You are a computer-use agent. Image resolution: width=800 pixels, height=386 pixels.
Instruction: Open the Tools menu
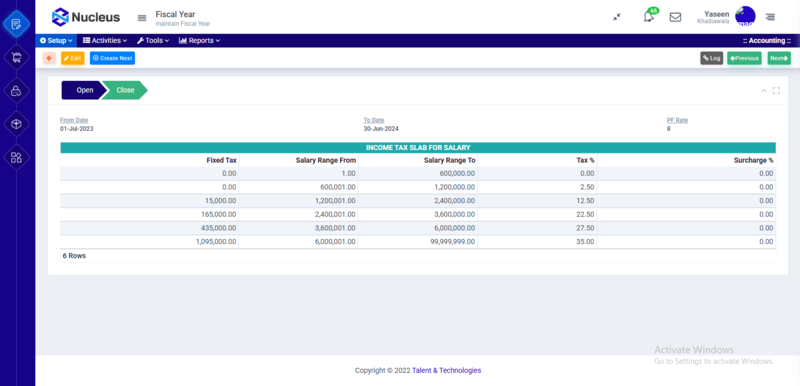153,41
